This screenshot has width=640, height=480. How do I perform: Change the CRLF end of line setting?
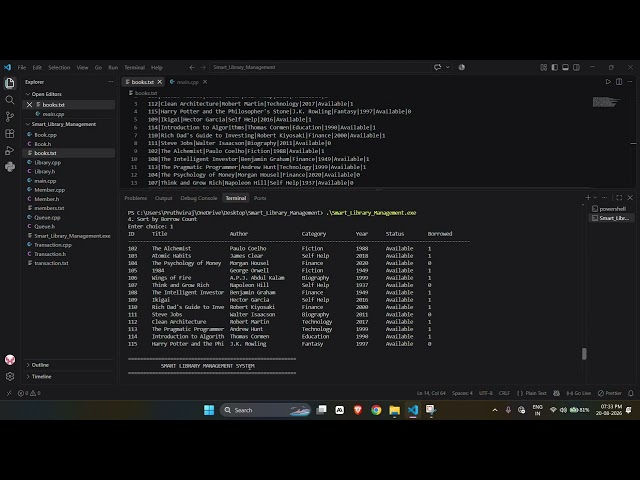pos(504,393)
